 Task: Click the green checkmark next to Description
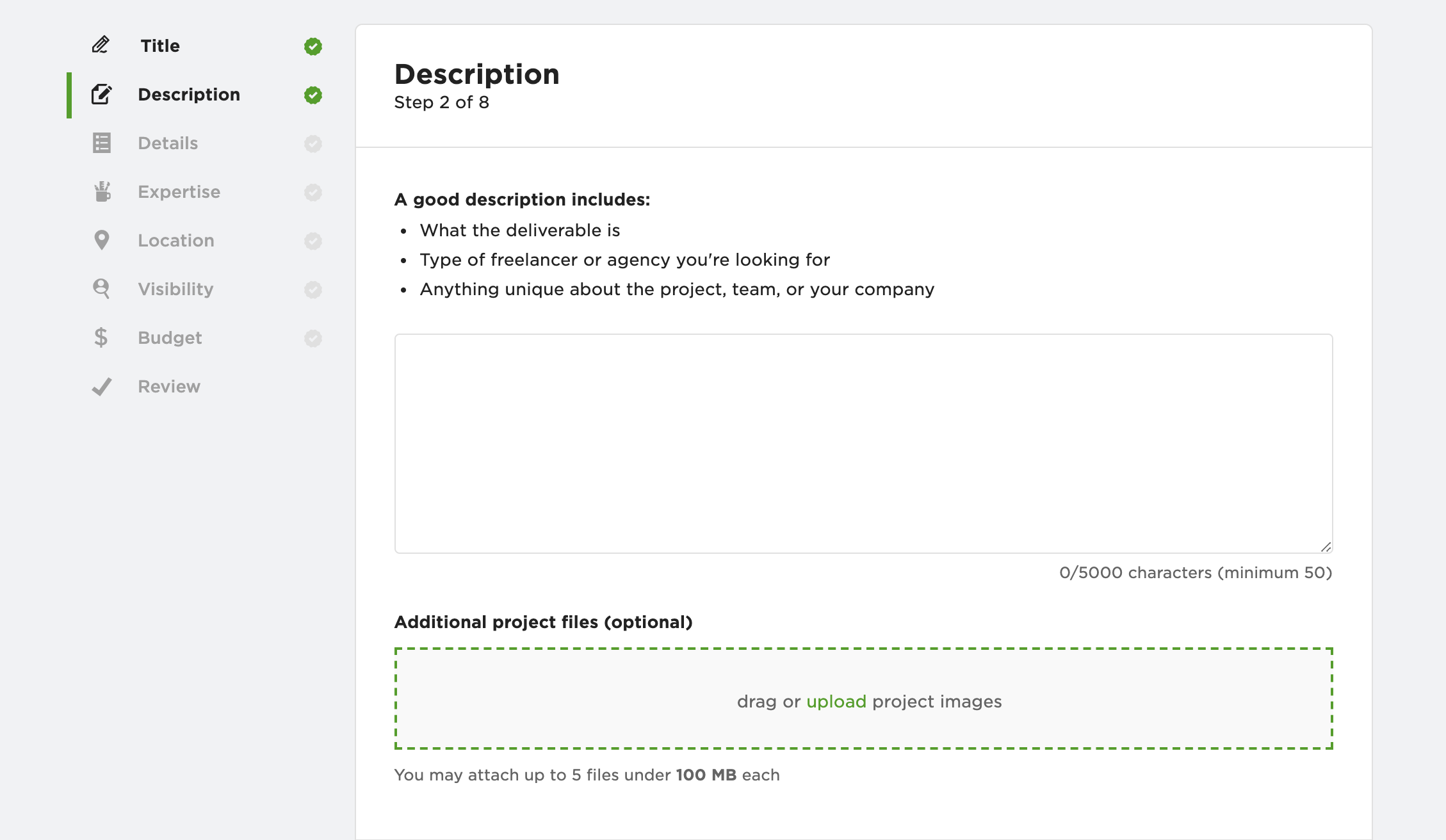click(x=313, y=95)
